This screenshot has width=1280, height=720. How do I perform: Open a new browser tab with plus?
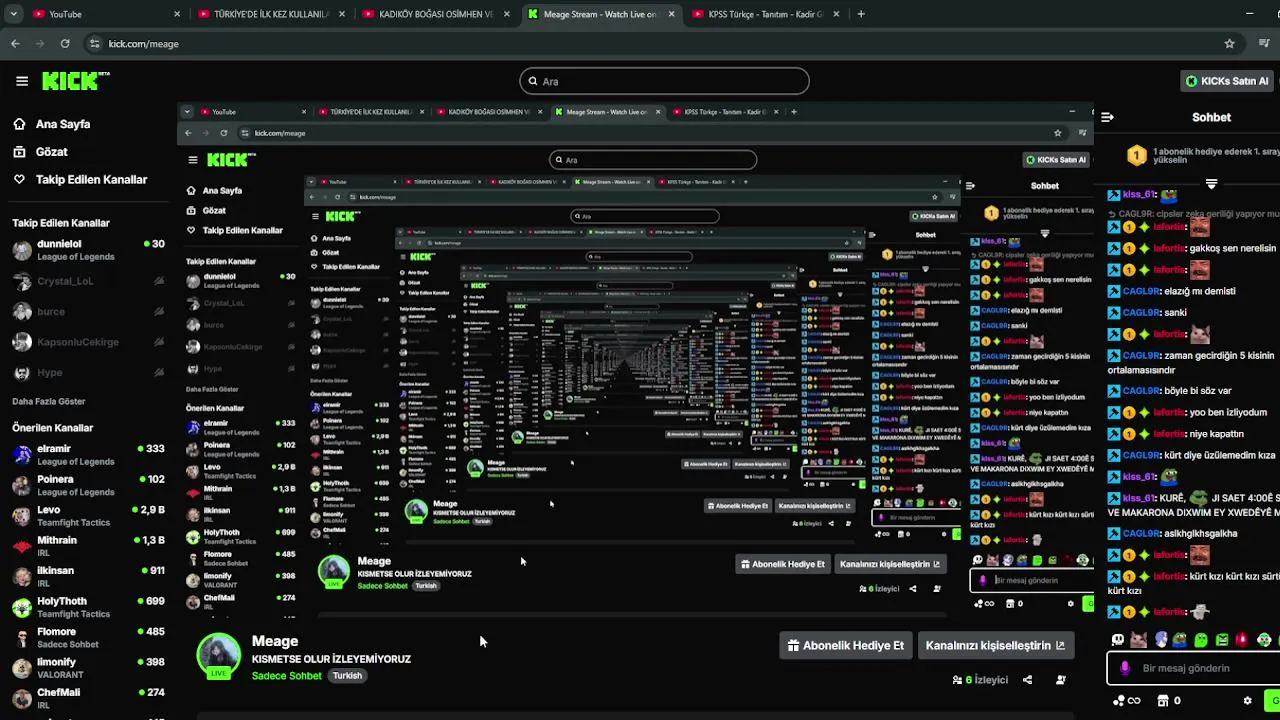861,14
